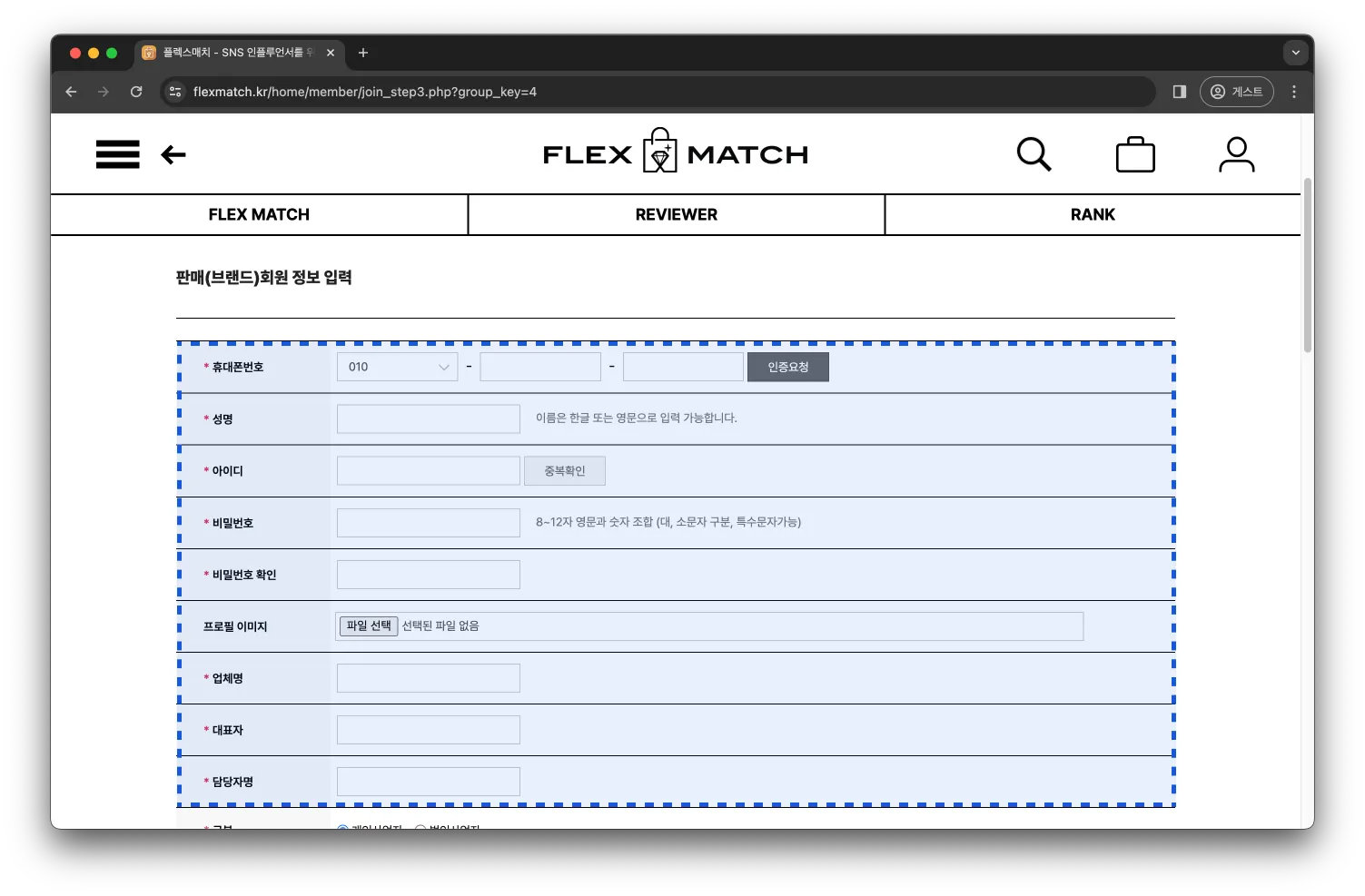This screenshot has height=896, width=1365.
Task: Open the Chrome three-dot menu
Action: (x=1294, y=92)
